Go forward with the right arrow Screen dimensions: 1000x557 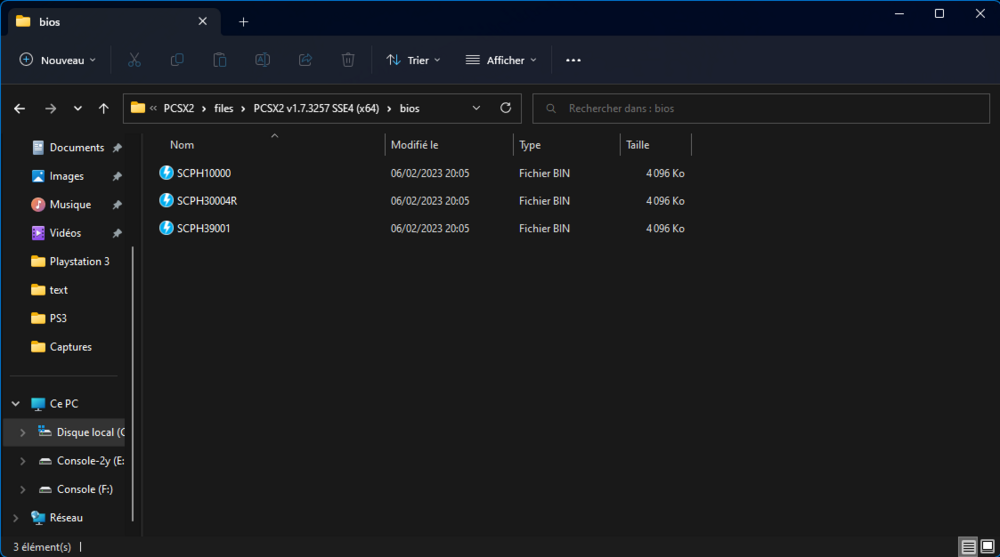[50, 108]
